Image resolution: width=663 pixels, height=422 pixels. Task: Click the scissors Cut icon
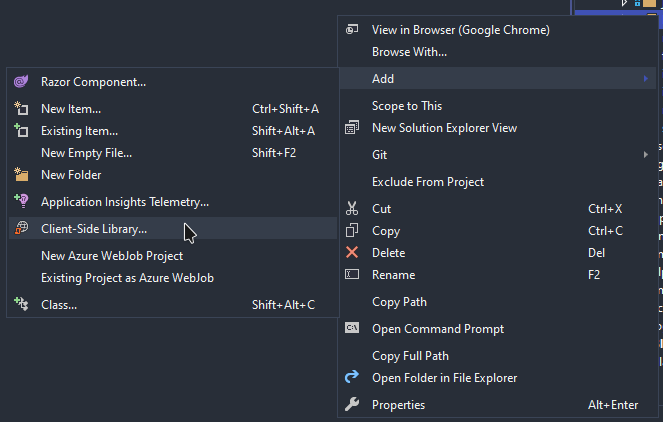click(x=352, y=208)
